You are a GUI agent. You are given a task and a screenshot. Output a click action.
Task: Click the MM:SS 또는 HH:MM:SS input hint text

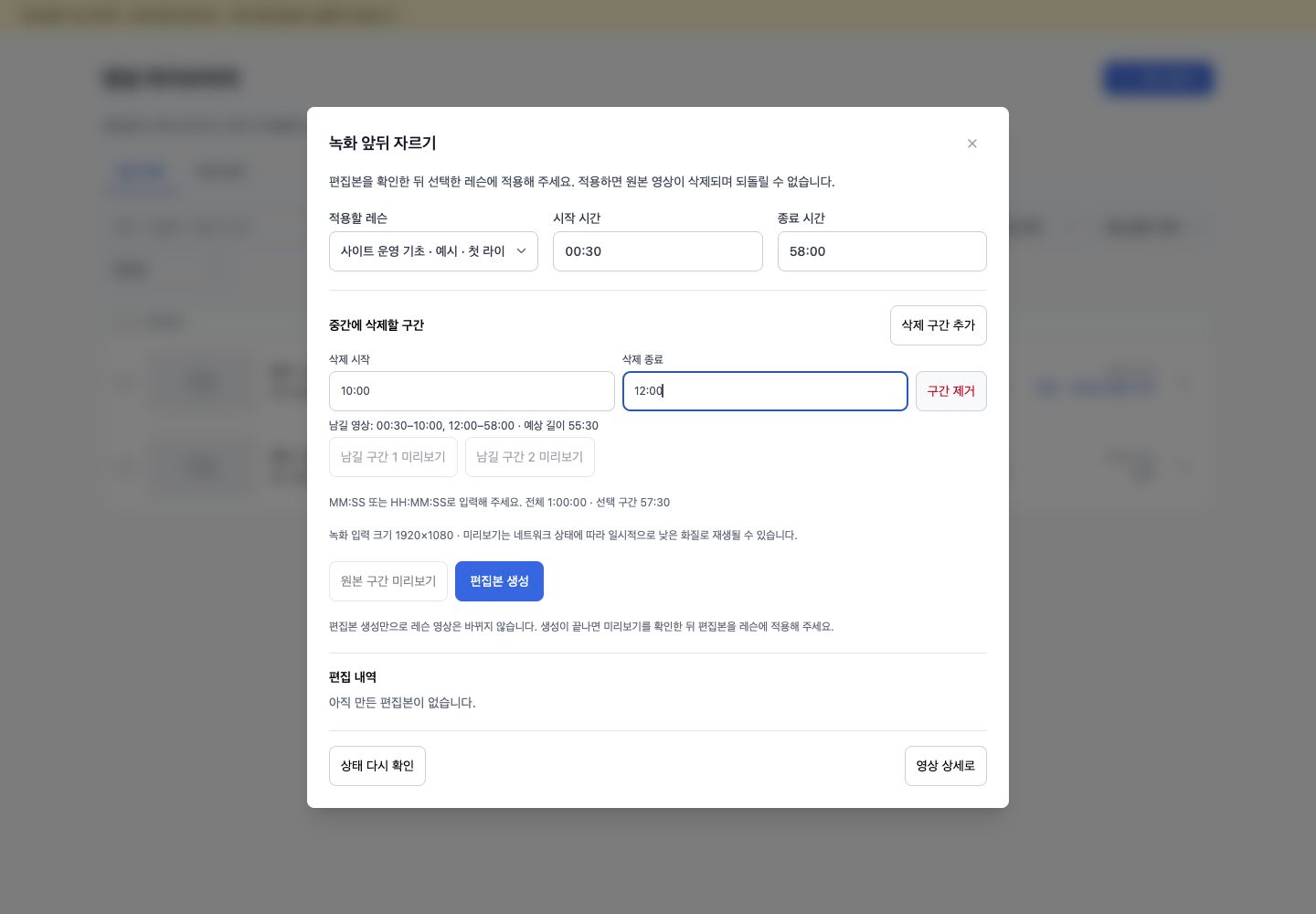499,503
